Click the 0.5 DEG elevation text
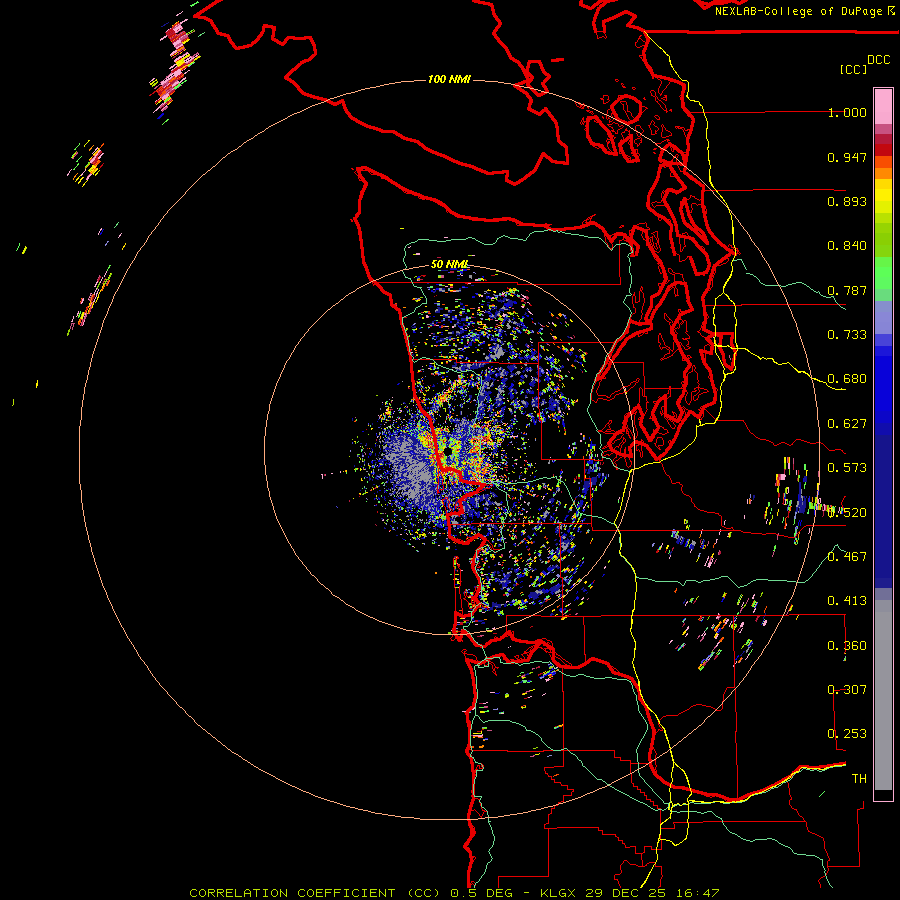The image size is (900, 900). [x=482, y=893]
